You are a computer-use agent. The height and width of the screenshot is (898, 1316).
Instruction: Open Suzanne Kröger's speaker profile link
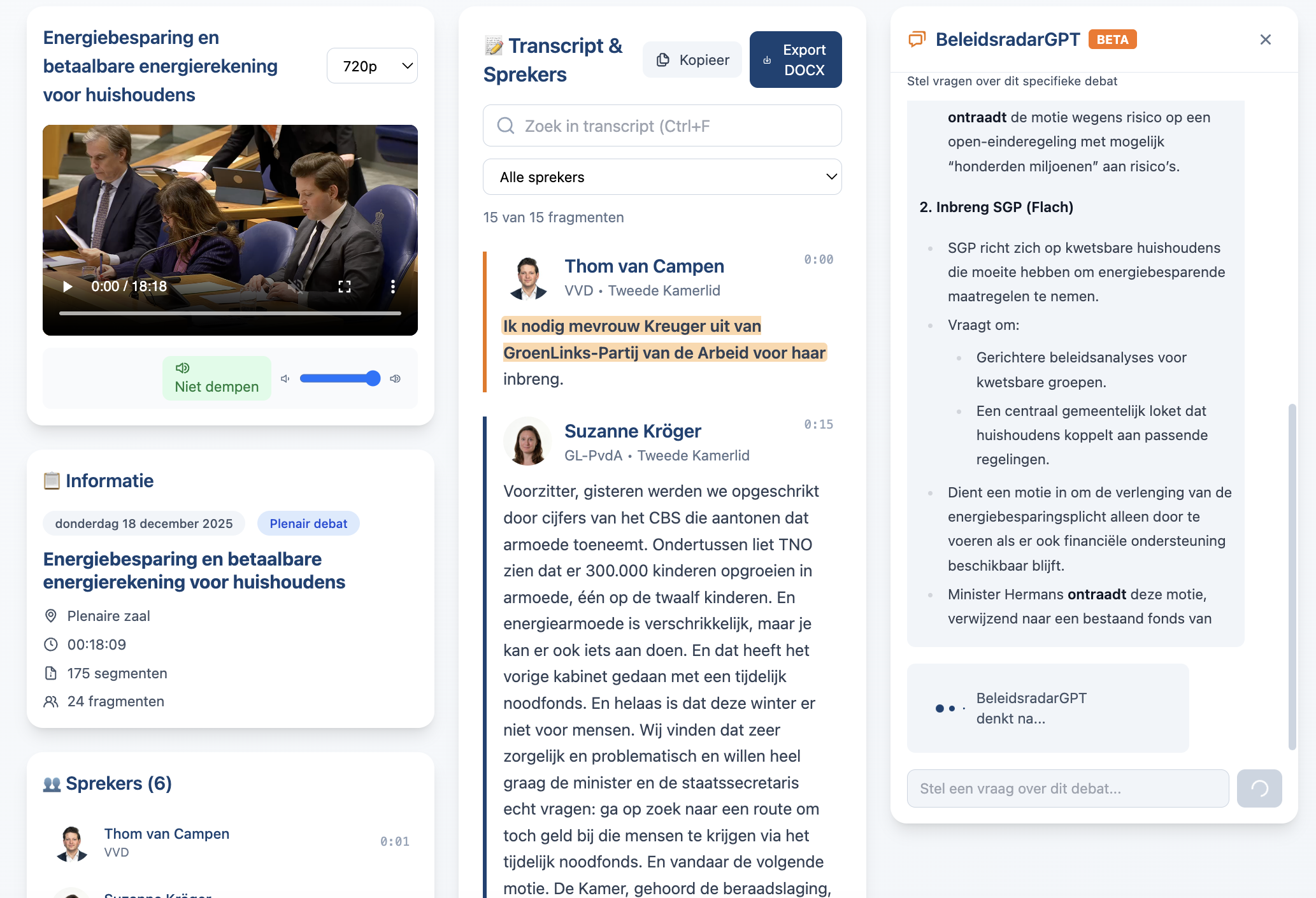tap(633, 431)
